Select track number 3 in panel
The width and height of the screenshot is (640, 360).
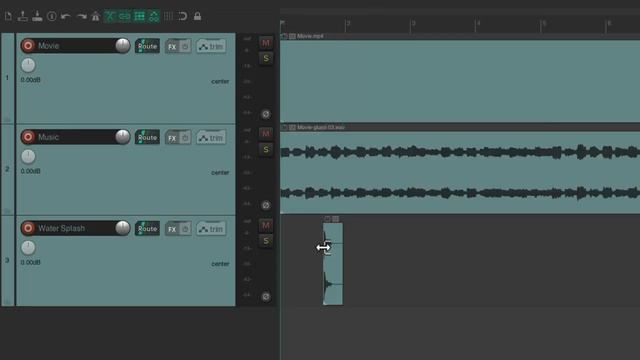[x=7, y=260]
